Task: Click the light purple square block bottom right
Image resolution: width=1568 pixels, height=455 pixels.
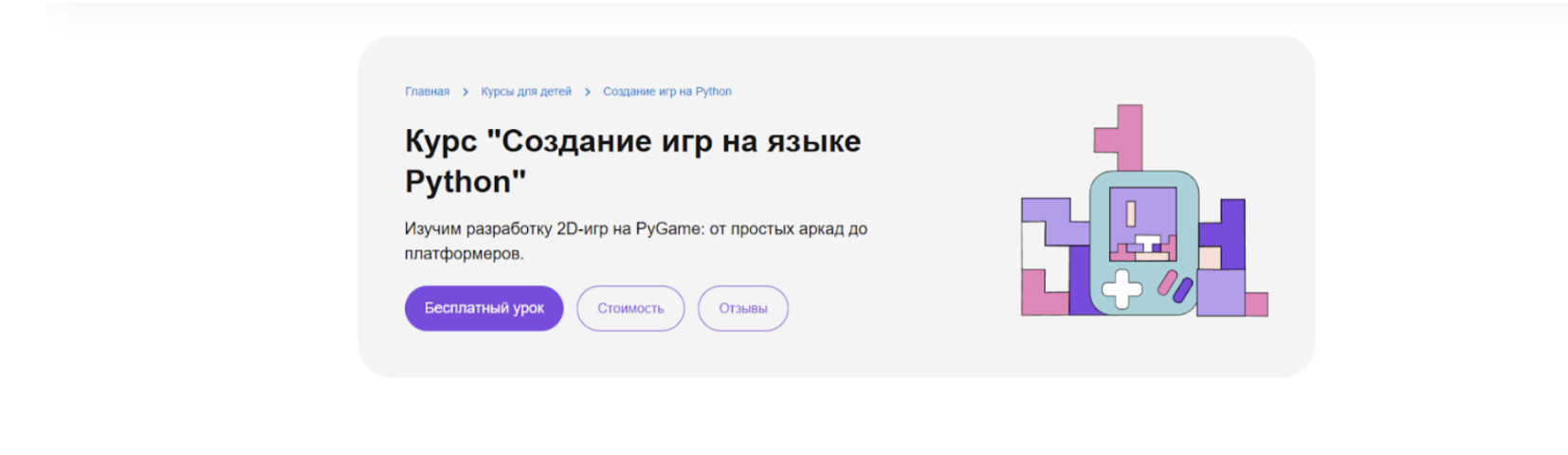Action: tap(1220, 293)
